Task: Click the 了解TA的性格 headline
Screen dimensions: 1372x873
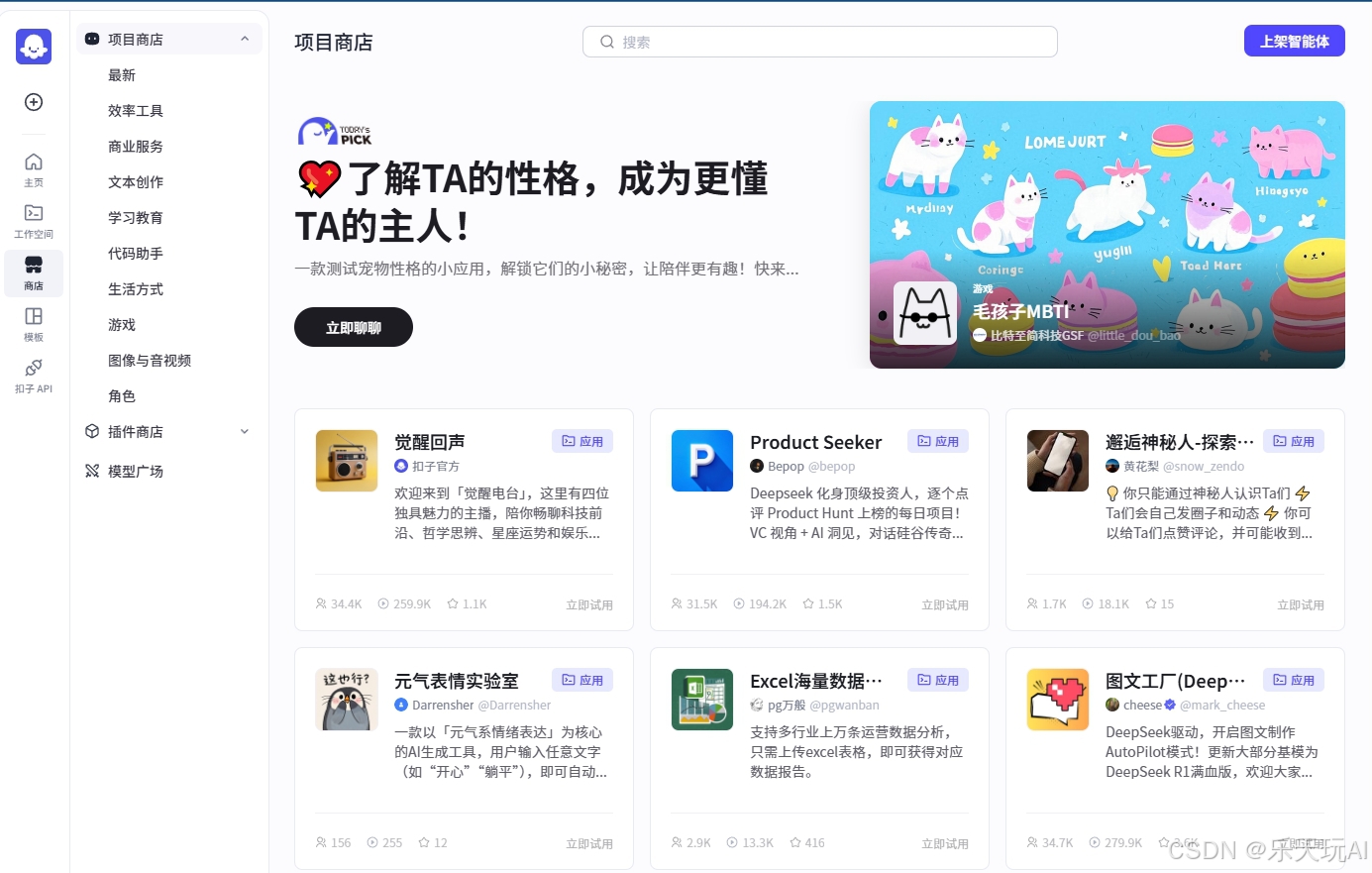Action: (533, 202)
